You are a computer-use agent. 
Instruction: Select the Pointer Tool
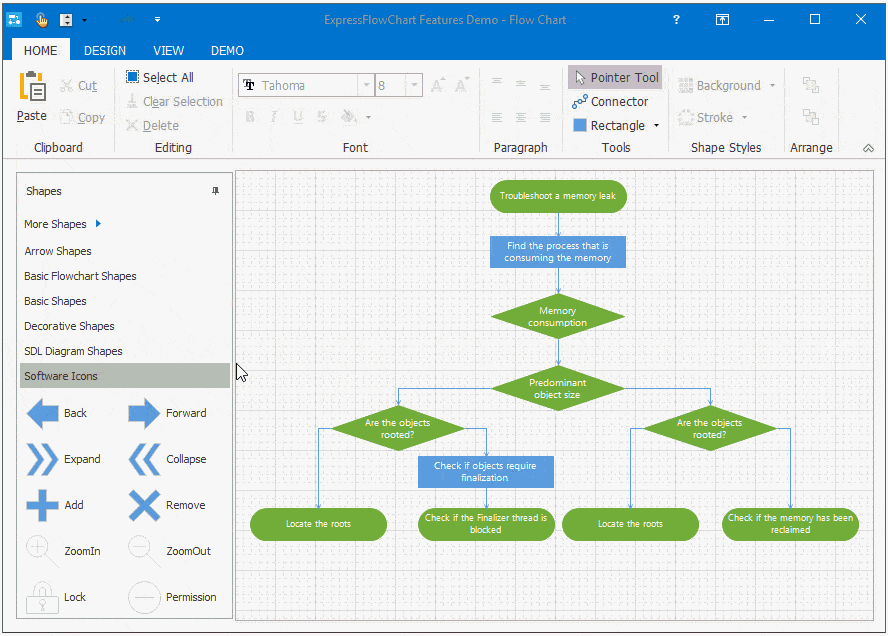[x=614, y=77]
